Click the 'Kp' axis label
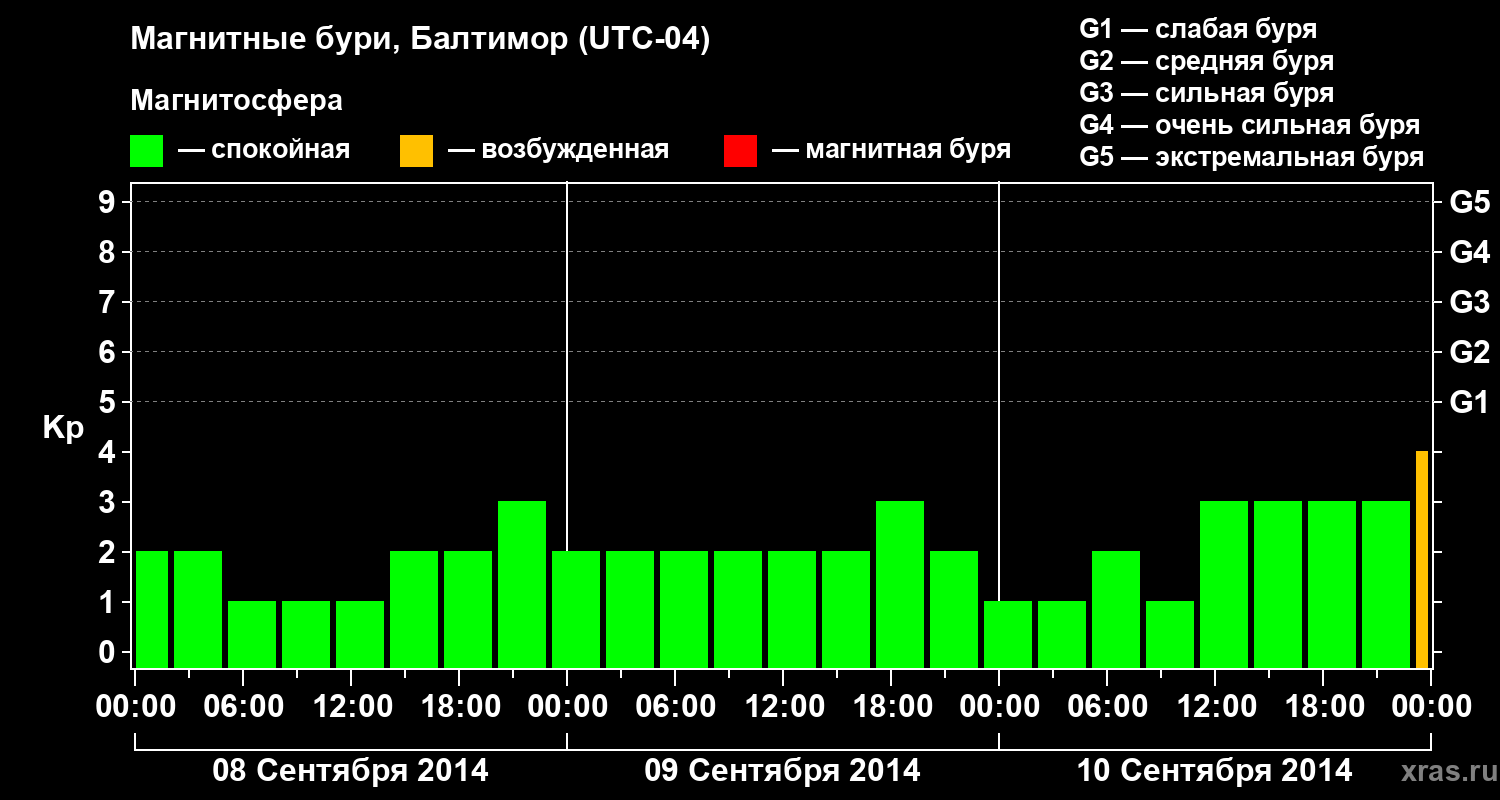The height and width of the screenshot is (800, 1500). click(63, 429)
